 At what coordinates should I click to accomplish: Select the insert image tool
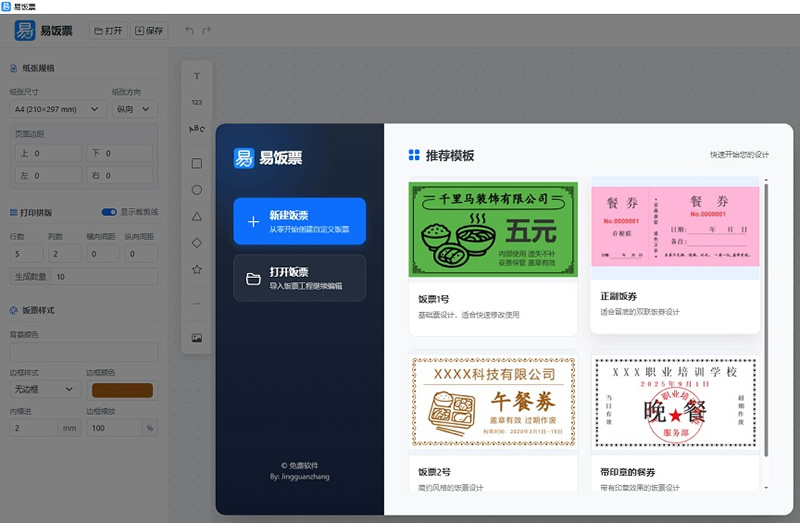197,338
